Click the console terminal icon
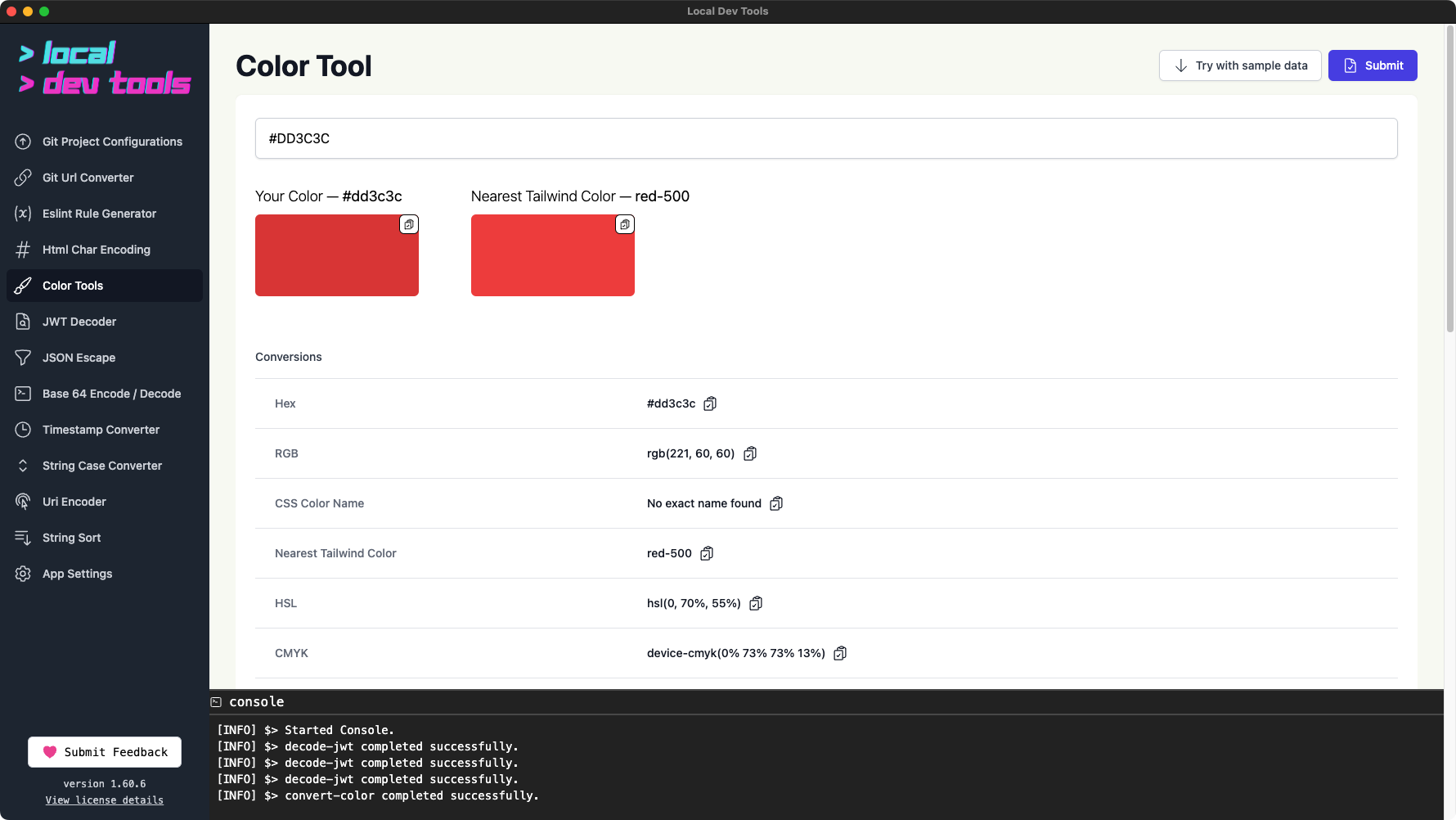 (x=215, y=702)
